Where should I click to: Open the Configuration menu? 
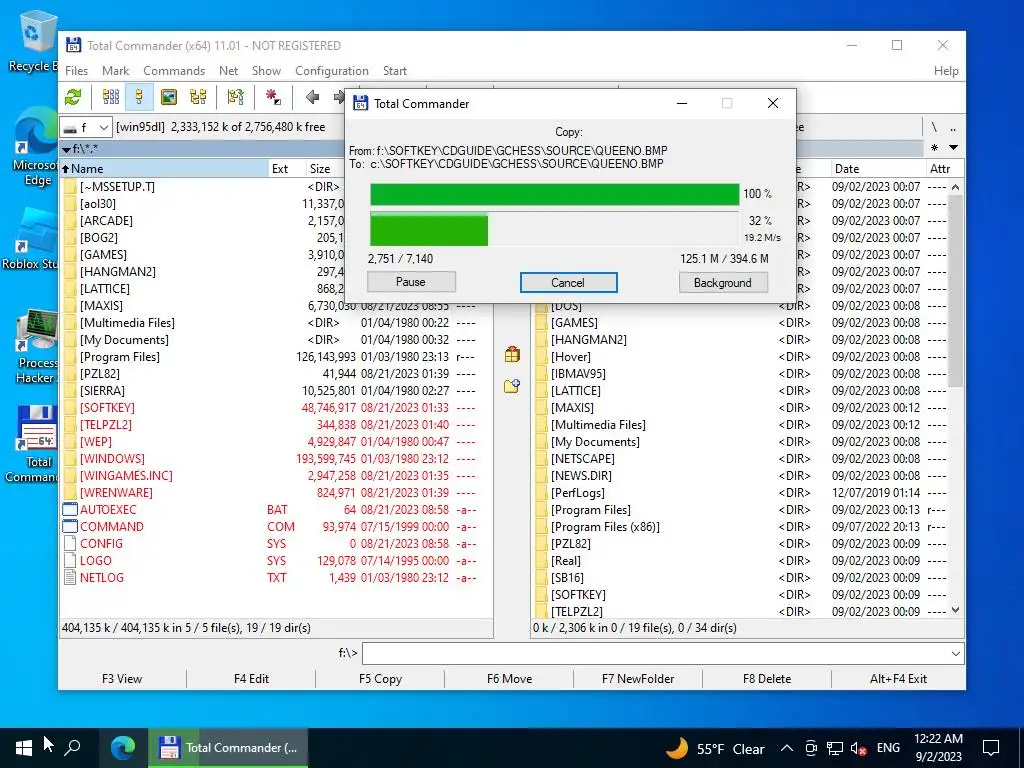[332, 71]
